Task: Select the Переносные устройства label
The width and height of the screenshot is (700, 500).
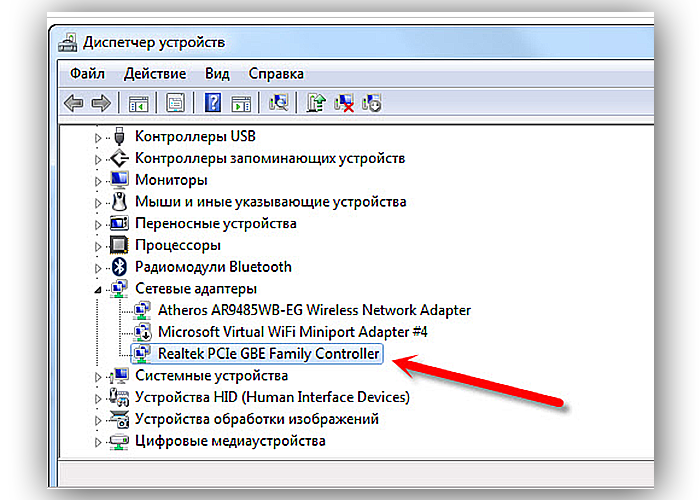Action: (x=216, y=223)
